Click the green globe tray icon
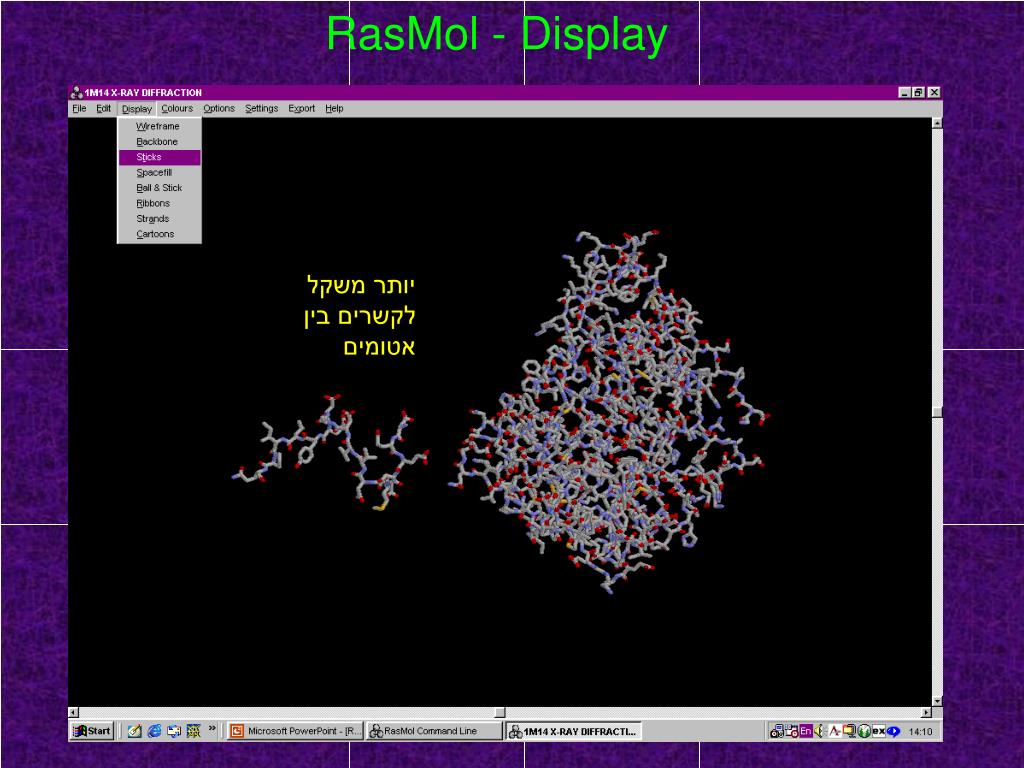 pyautogui.click(x=864, y=731)
